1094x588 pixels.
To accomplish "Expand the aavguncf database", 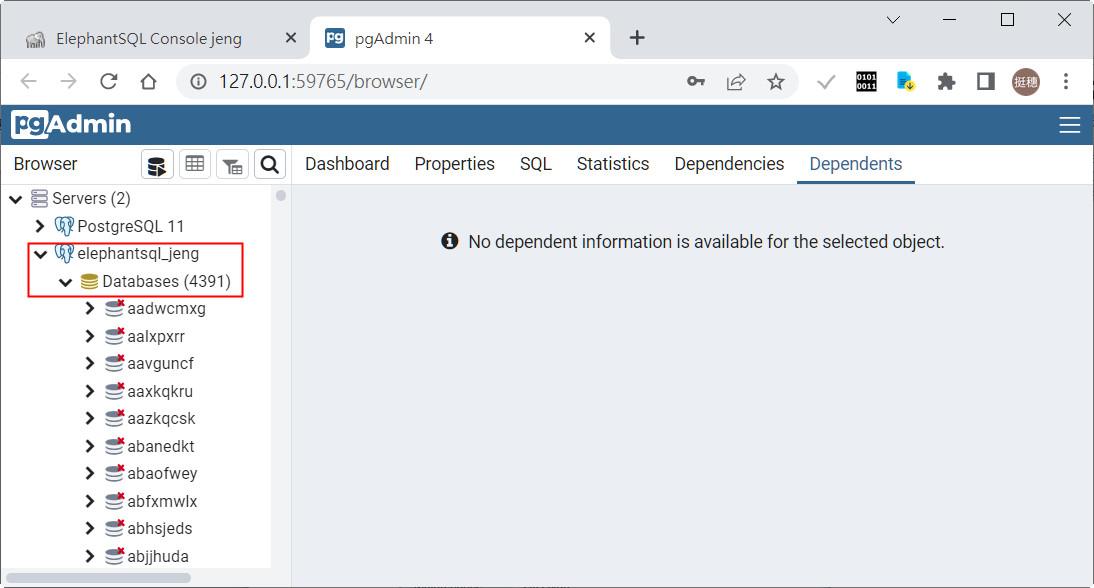I will 89,363.
